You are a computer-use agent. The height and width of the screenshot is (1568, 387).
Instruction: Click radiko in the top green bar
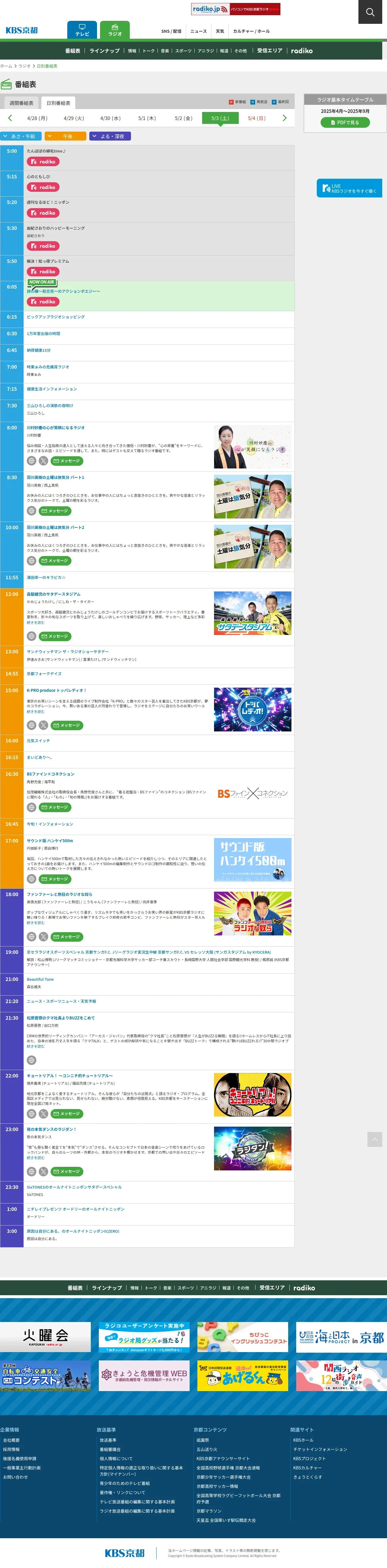302,51
